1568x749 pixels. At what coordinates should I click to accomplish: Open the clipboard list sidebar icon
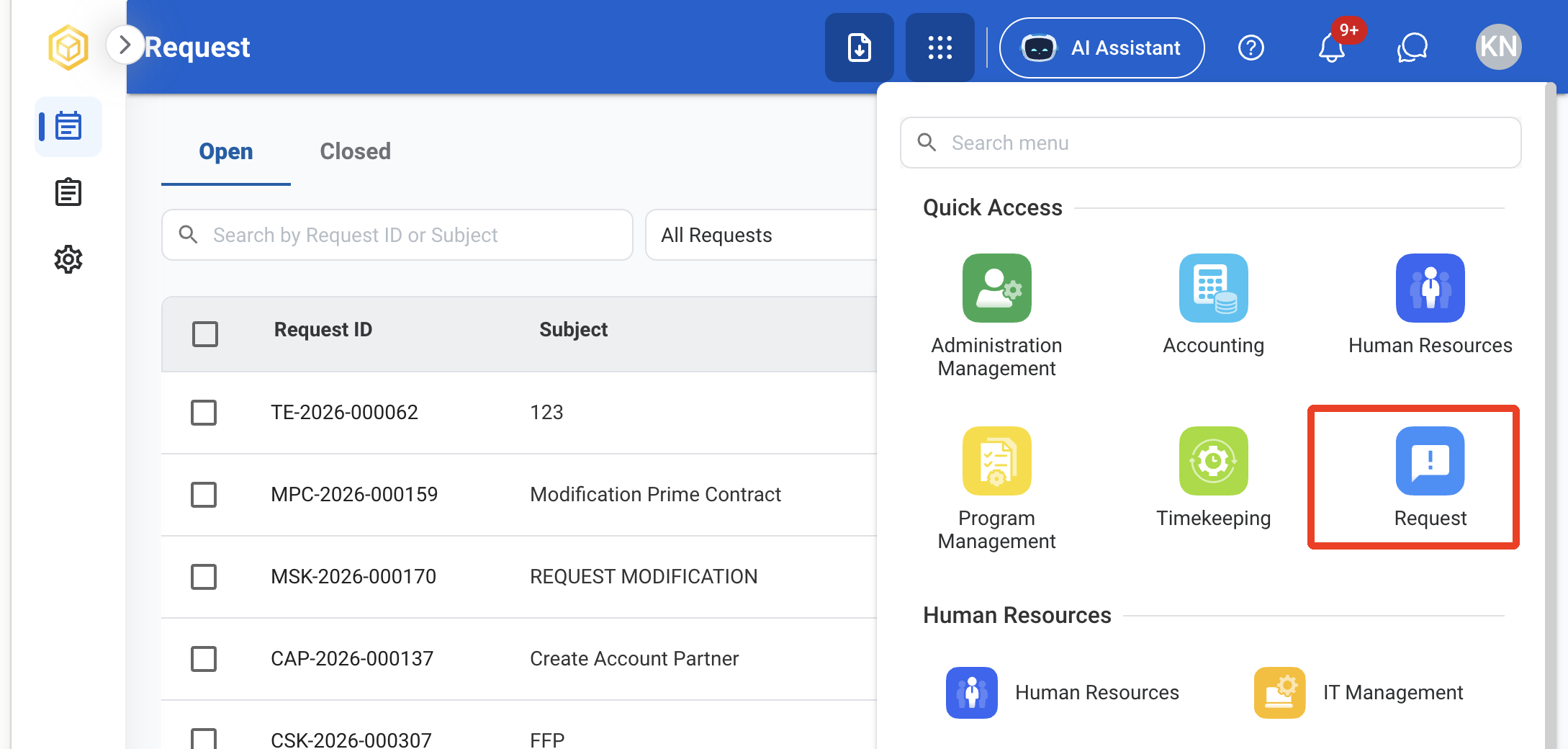(x=68, y=192)
